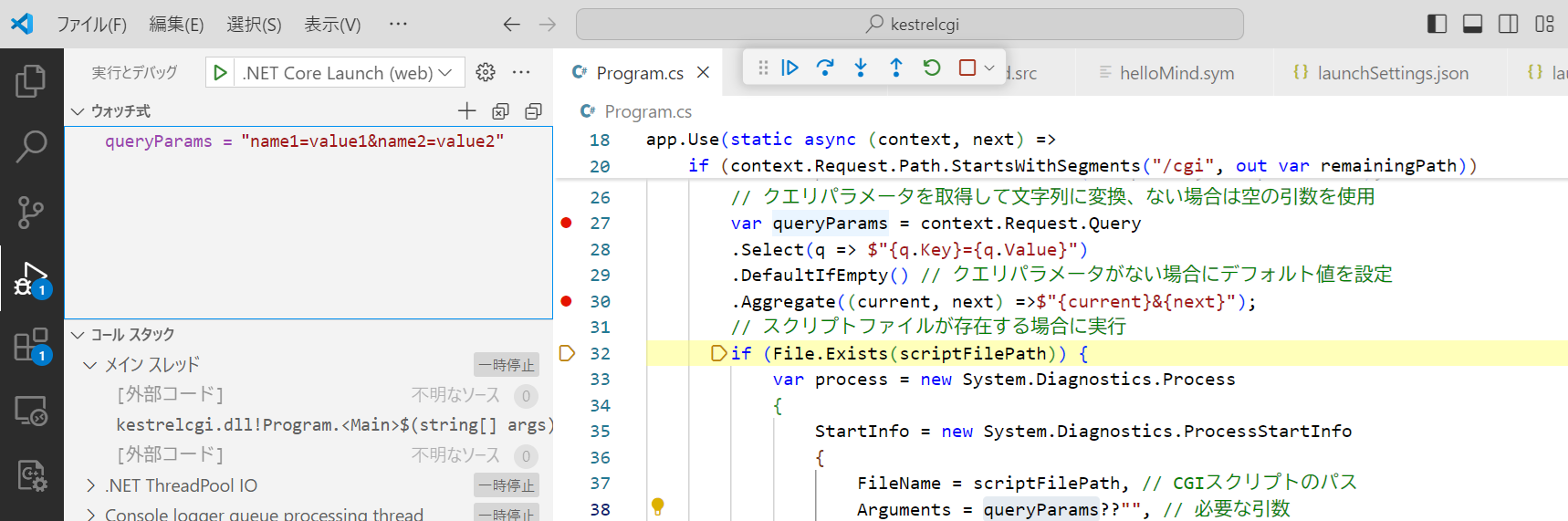Open the Explorer view in activity bar
Viewport: 1568px width, 521px height.
click(x=31, y=80)
